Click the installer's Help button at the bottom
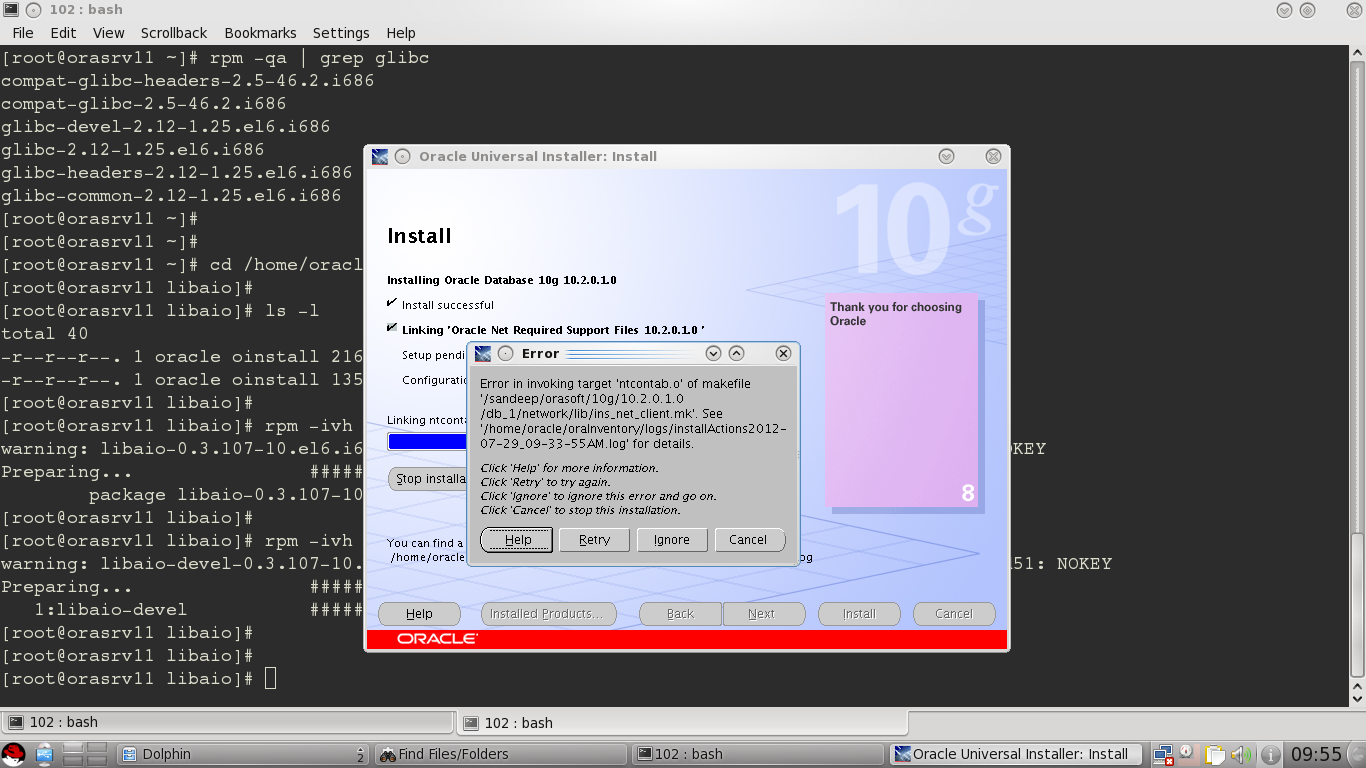 419,614
